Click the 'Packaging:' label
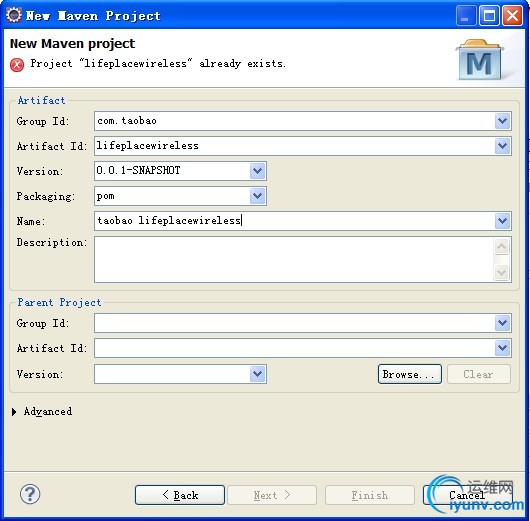This screenshot has width=530, height=521. click(46, 196)
